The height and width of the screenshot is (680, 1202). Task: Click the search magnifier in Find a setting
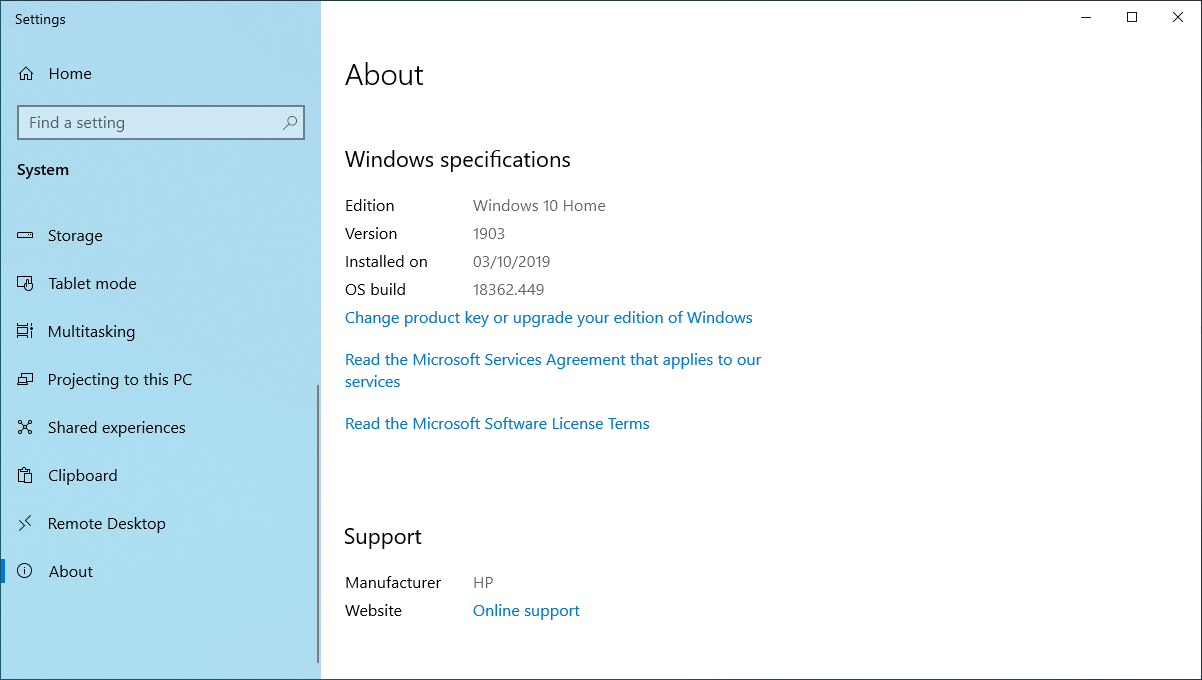point(289,122)
